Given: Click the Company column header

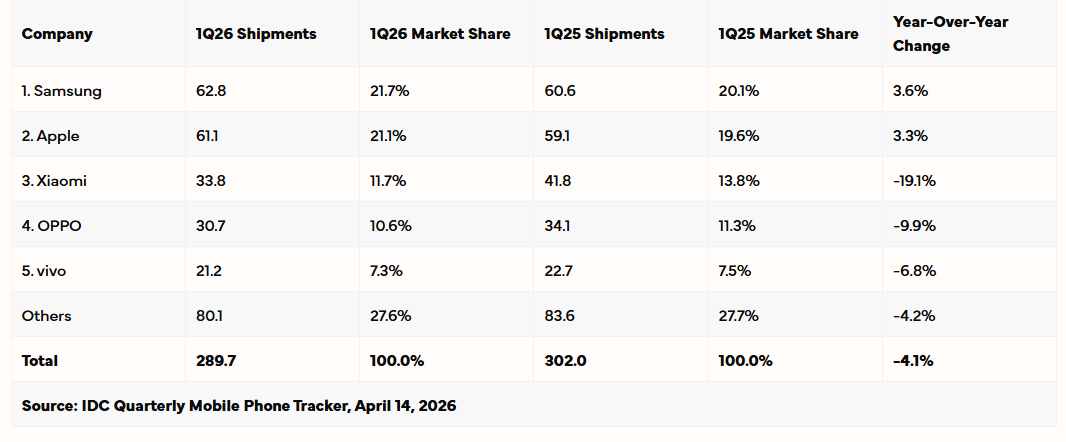Looking at the screenshot, I should point(57,34).
